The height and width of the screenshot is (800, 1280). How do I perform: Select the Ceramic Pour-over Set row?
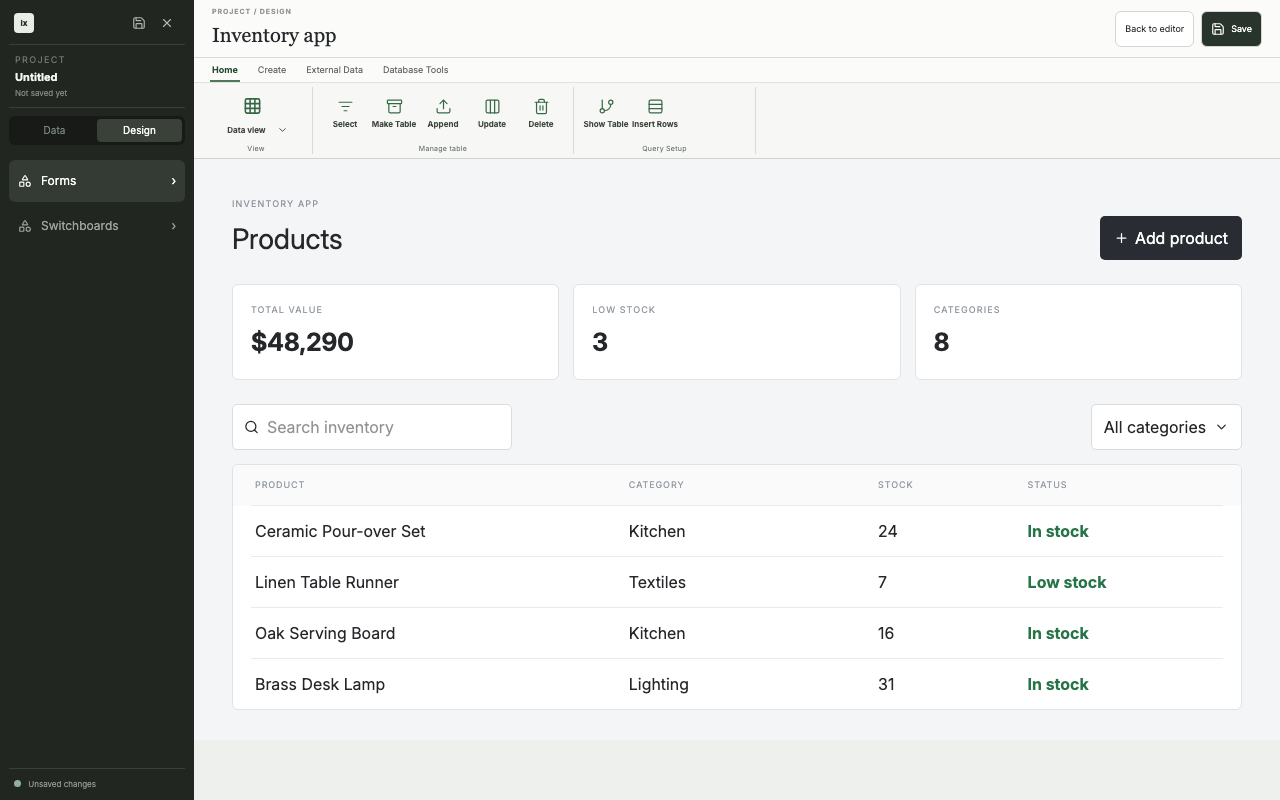[x=737, y=531]
